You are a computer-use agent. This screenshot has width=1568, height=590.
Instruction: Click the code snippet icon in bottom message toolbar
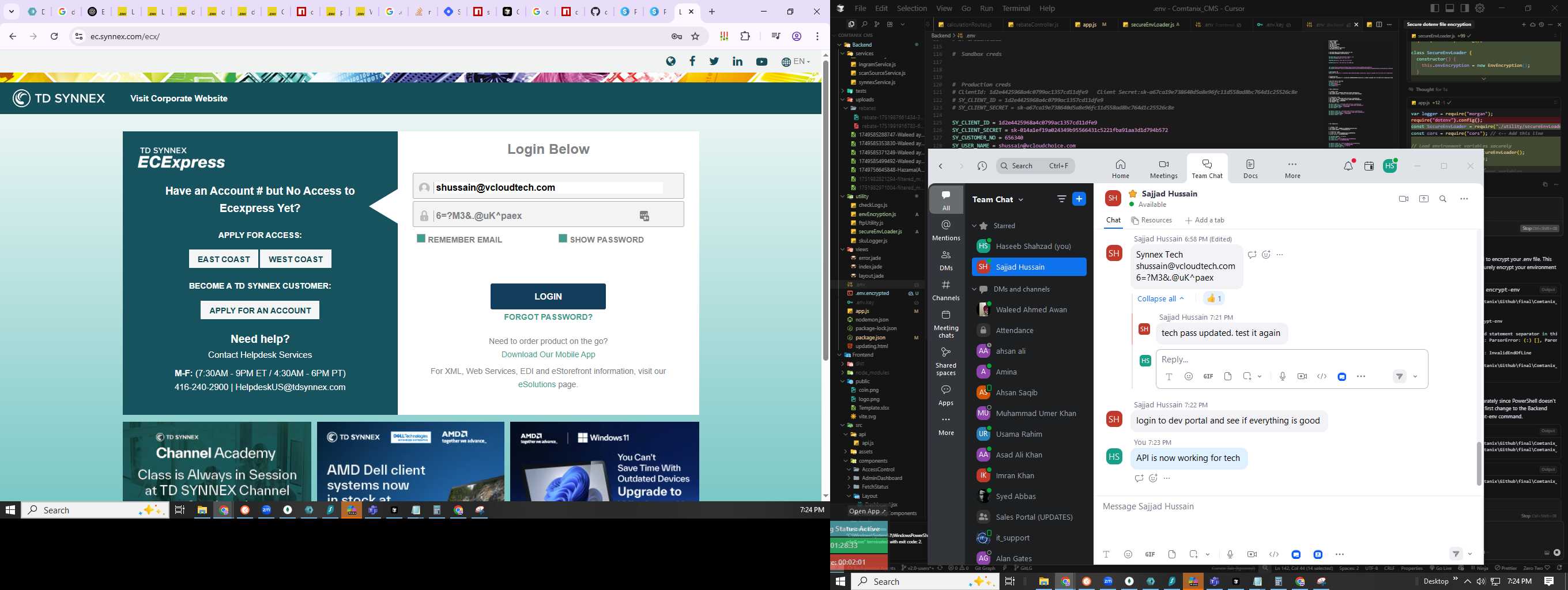pos(1274,554)
